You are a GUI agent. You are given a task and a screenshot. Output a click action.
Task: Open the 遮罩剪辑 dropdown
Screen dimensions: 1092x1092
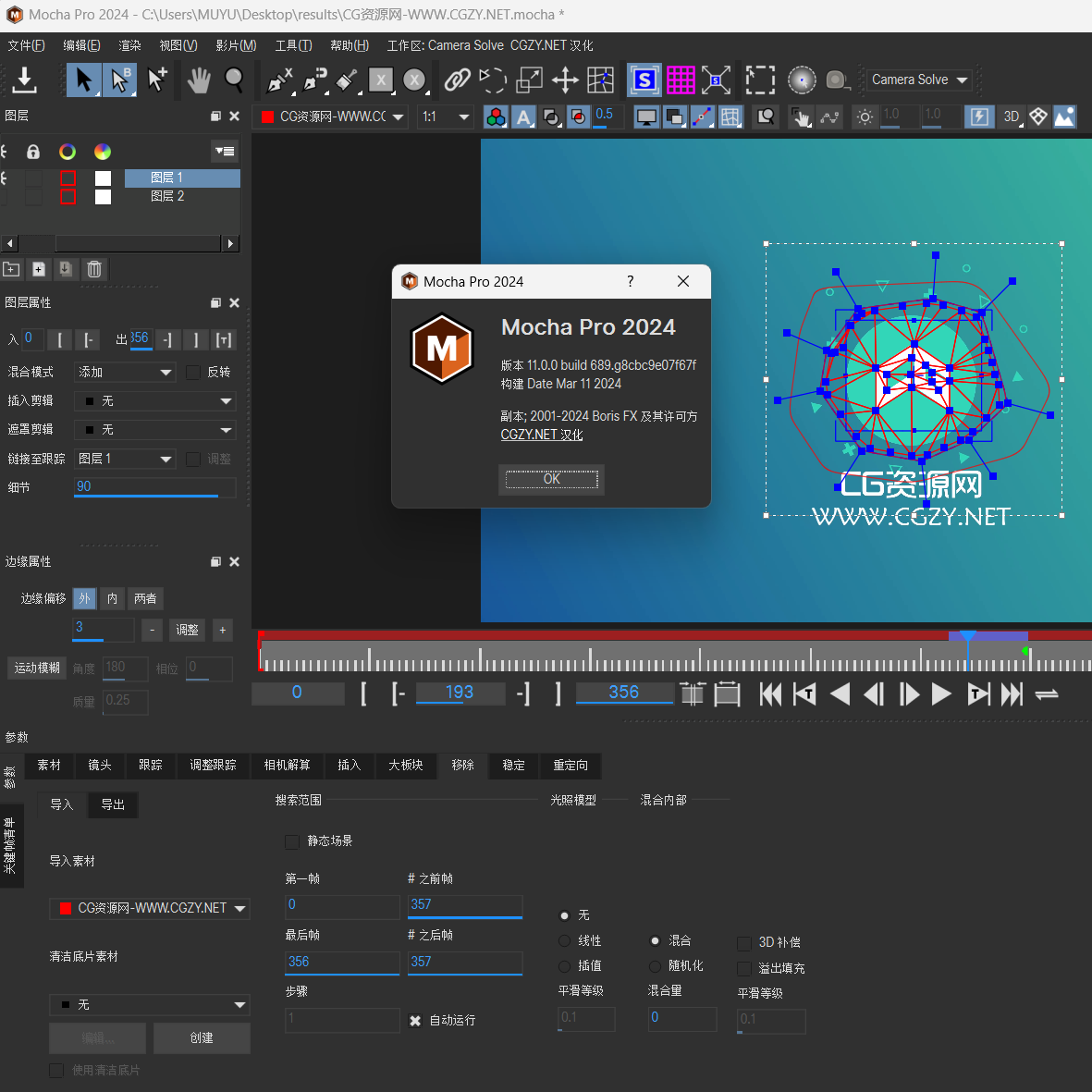[x=154, y=430]
